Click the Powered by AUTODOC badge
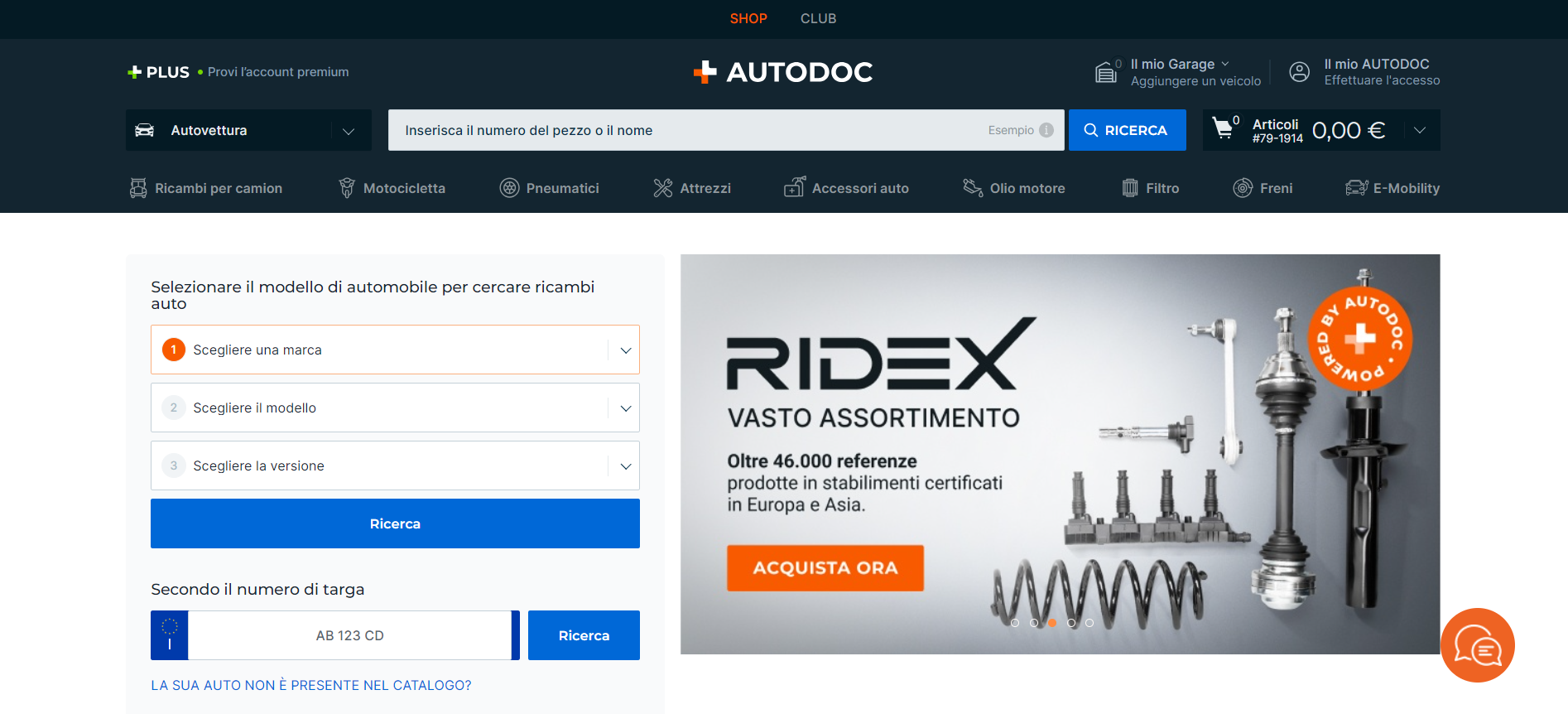1568x714 pixels. 1359,338
